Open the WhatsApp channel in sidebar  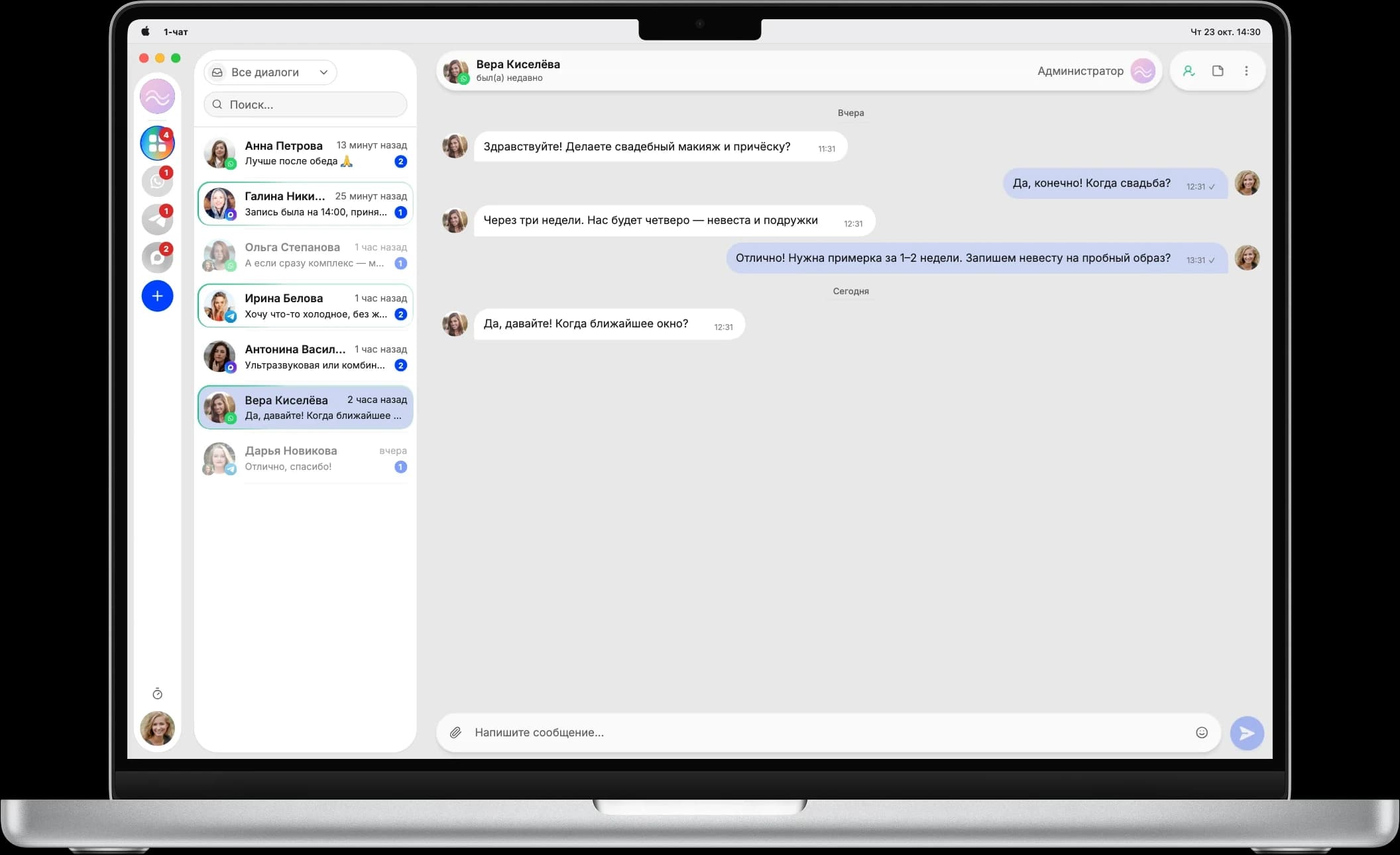click(x=157, y=181)
